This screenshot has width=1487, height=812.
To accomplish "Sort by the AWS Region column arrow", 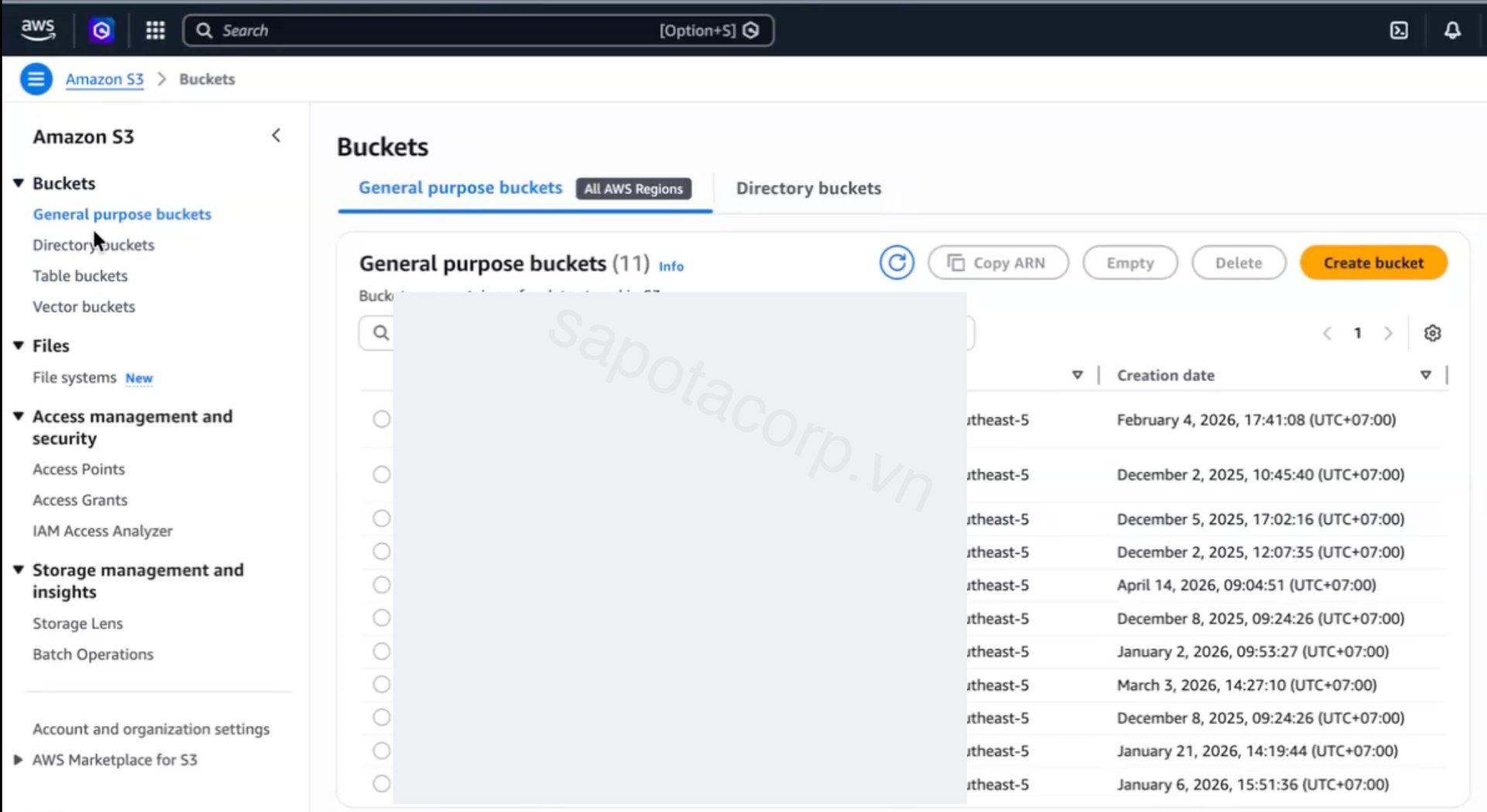I will [x=1077, y=375].
